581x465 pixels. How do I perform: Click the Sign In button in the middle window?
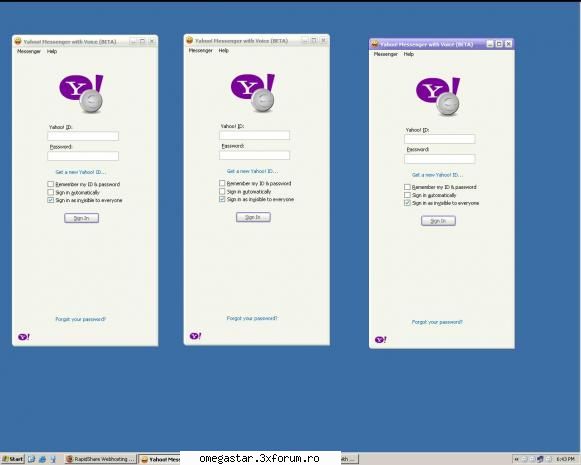click(x=253, y=217)
